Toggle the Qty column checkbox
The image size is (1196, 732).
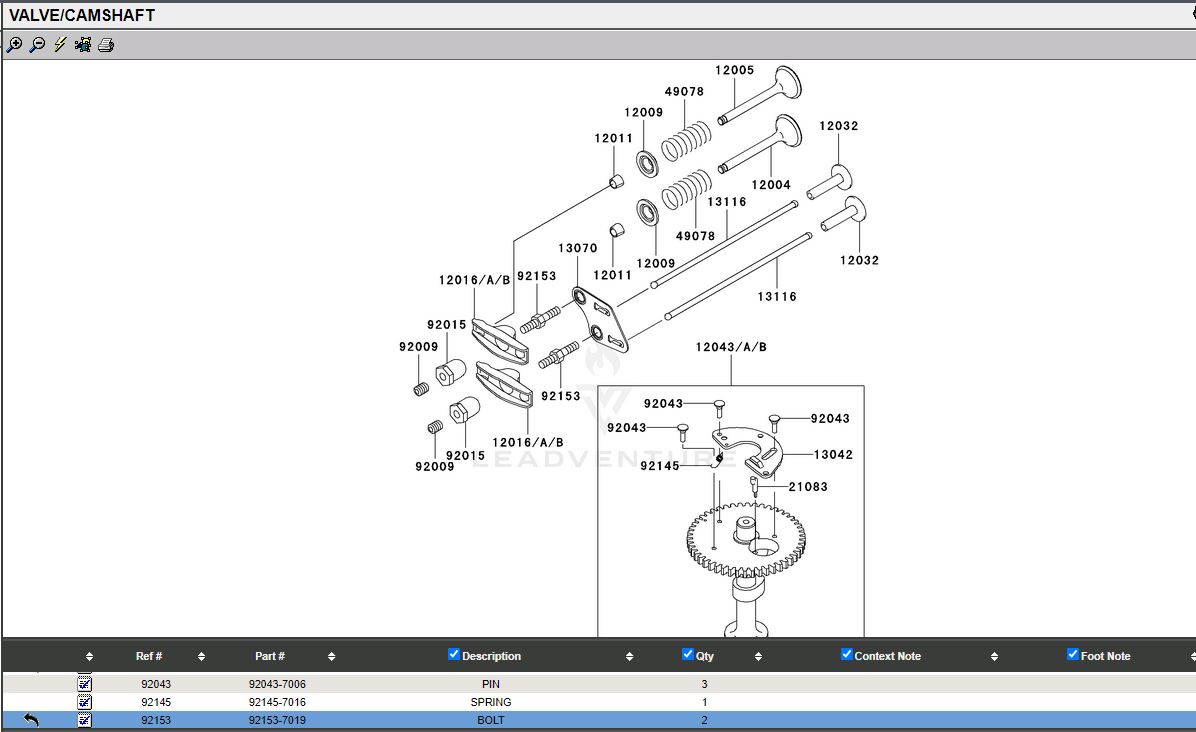688,655
